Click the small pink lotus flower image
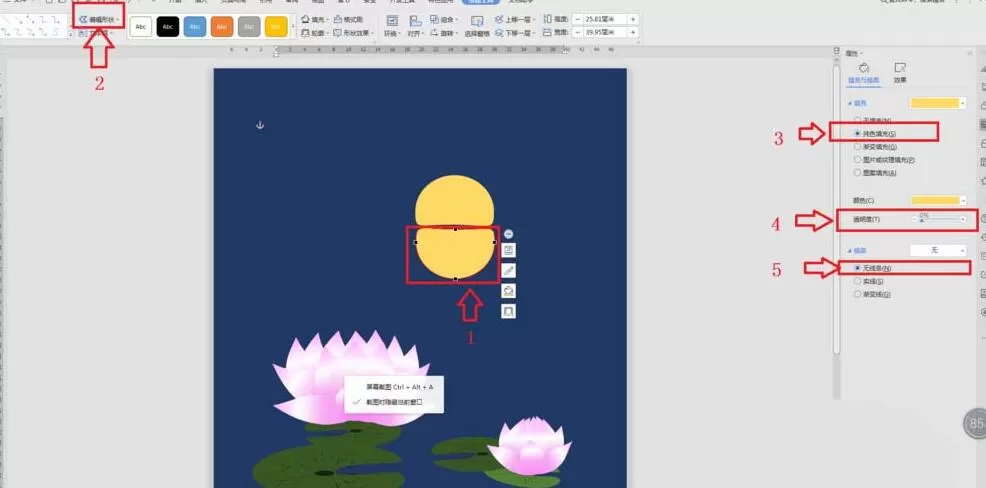The width and height of the screenshot is (986, 488). point(529,445)
